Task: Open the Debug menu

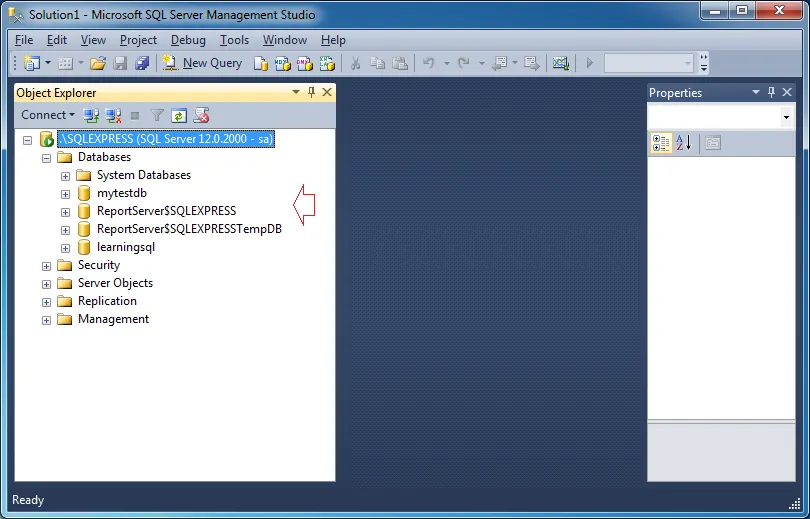Action: 188,40
